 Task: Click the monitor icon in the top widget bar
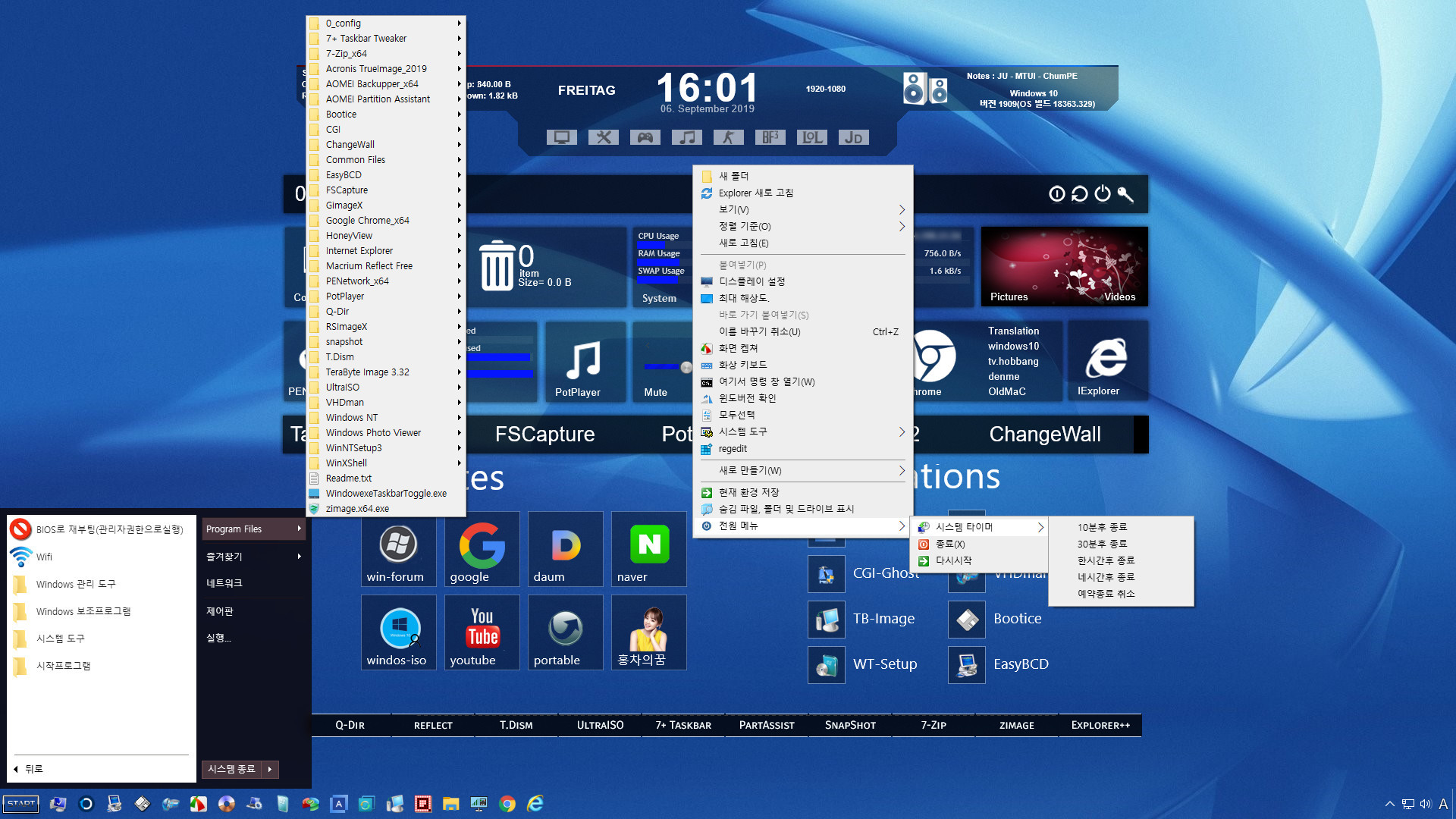tap(561, 137)
